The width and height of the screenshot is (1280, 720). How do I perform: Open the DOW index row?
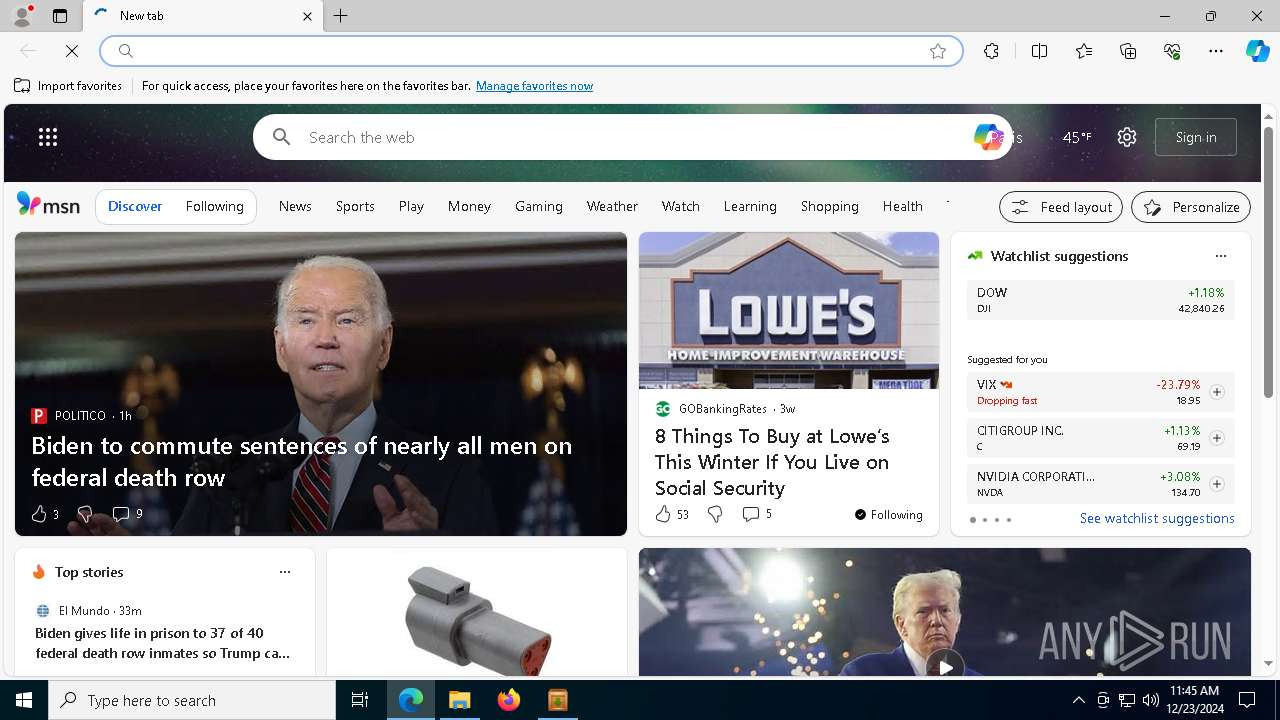[1100, 300]
